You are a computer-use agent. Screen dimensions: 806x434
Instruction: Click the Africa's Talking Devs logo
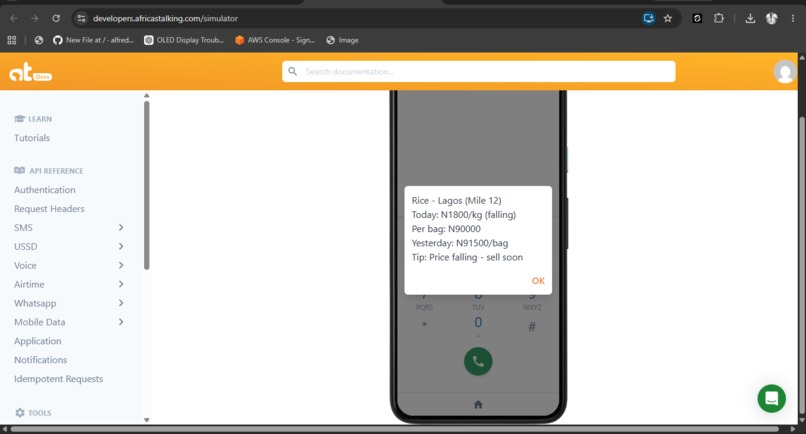pyautogui.click(x=30, y=72)
